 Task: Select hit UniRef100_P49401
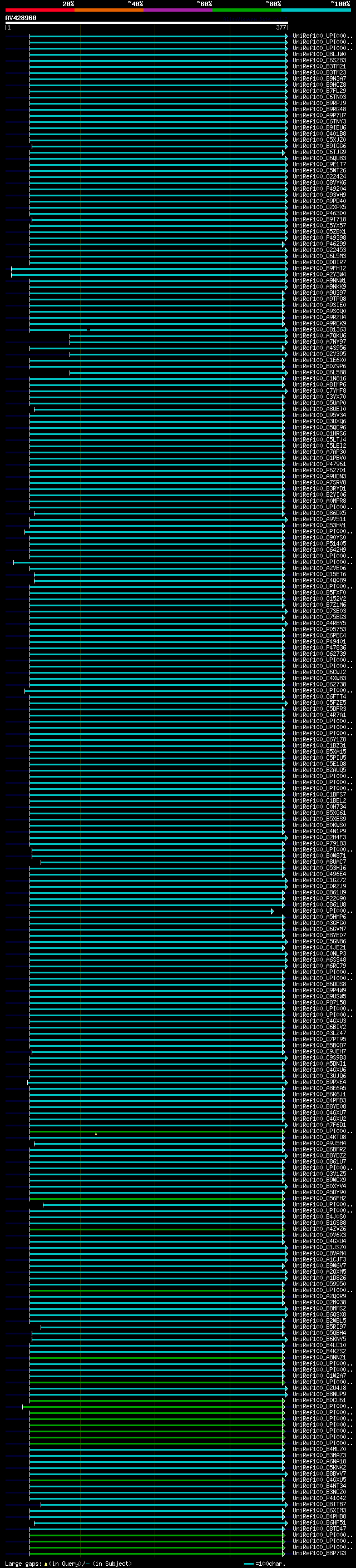point(319,641)
